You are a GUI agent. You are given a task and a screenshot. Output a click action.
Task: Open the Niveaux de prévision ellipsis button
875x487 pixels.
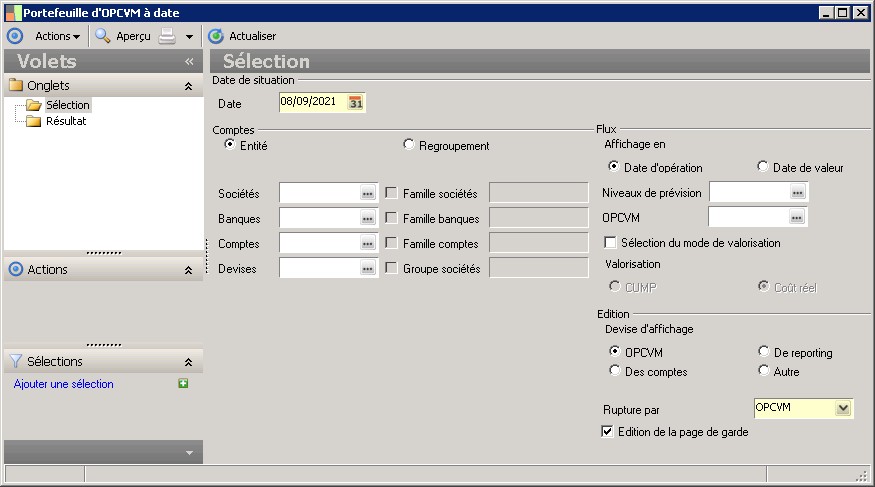[x=797, y=193]
